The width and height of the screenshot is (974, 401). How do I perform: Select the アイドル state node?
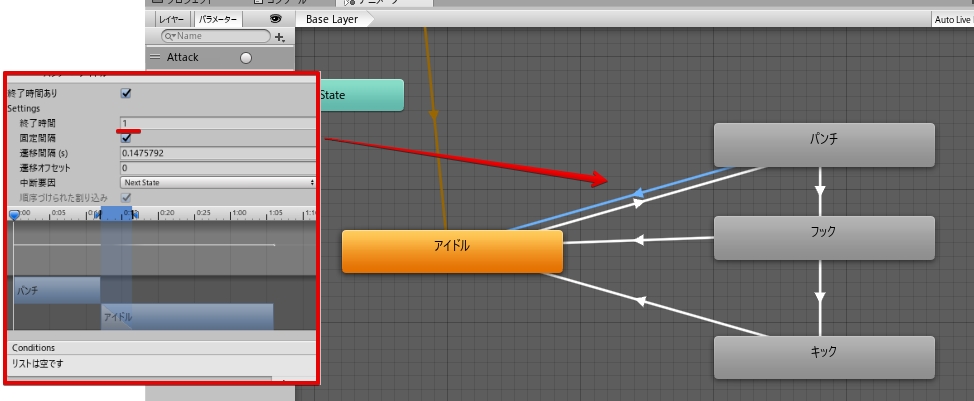tap(452, 251)
